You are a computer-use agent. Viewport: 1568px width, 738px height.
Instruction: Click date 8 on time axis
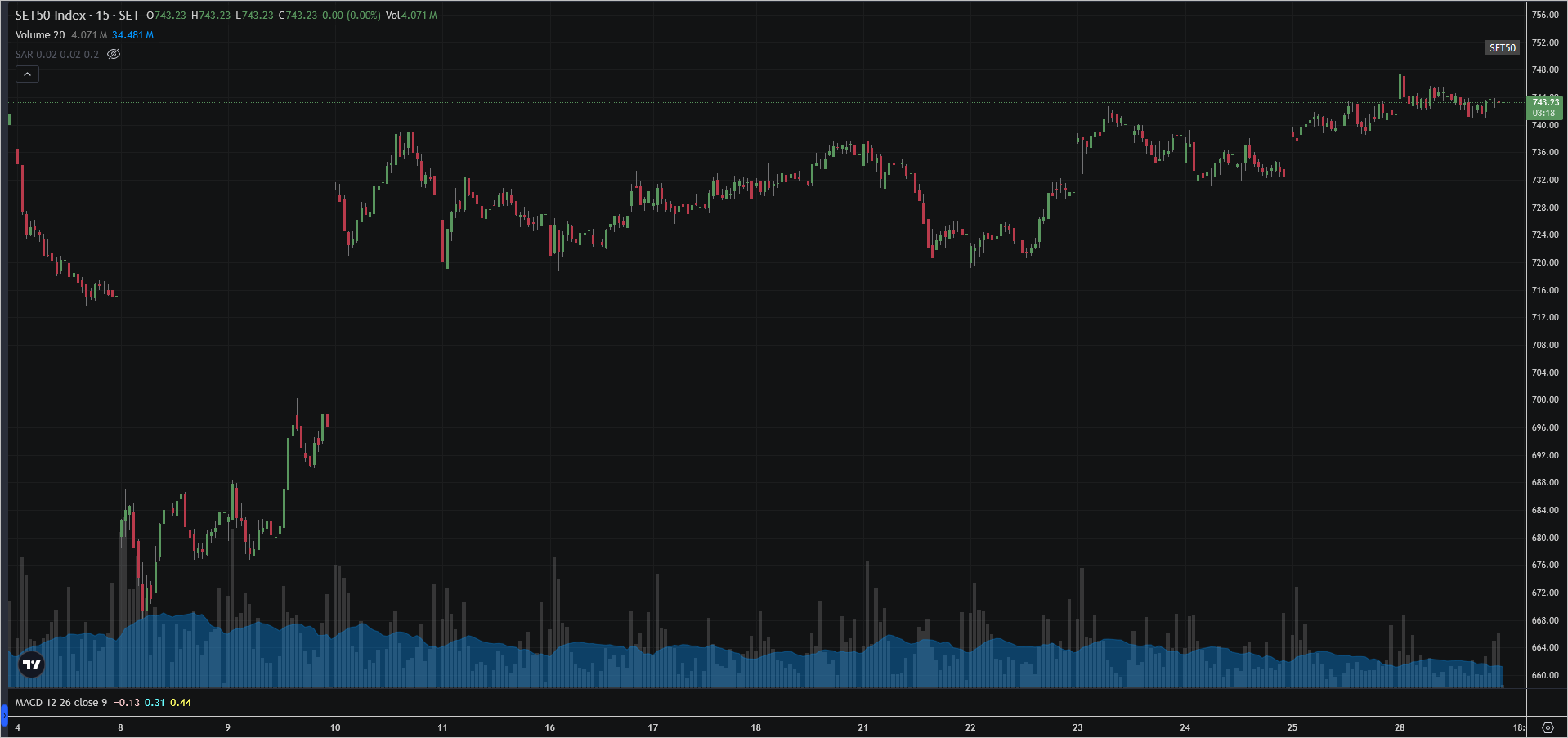tap(121, 727)
